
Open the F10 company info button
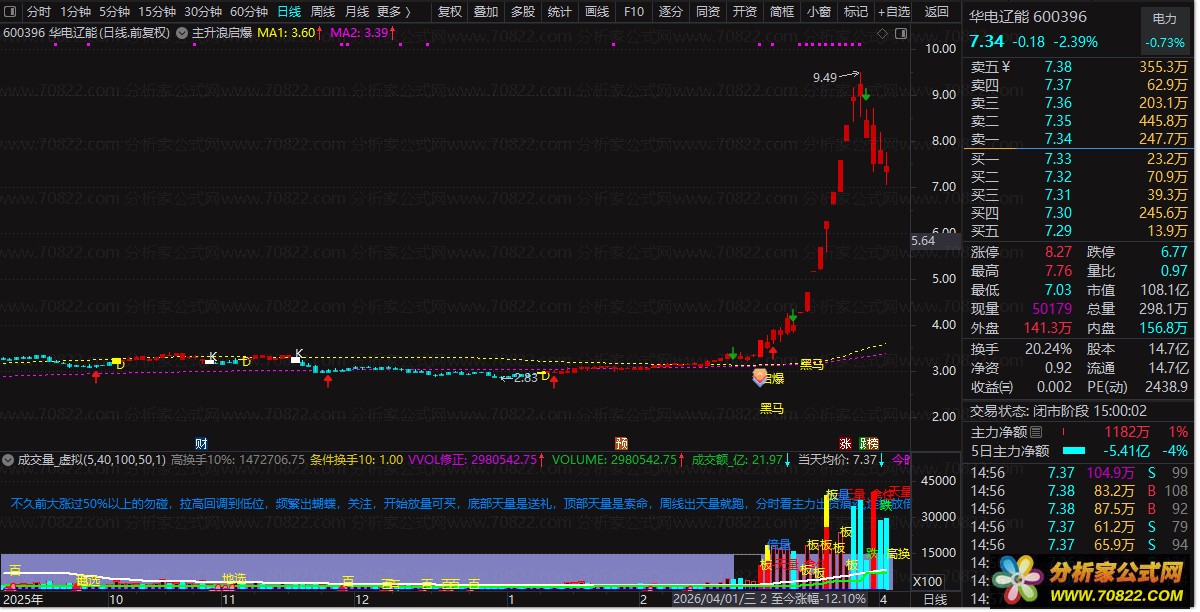pos(634,12)
